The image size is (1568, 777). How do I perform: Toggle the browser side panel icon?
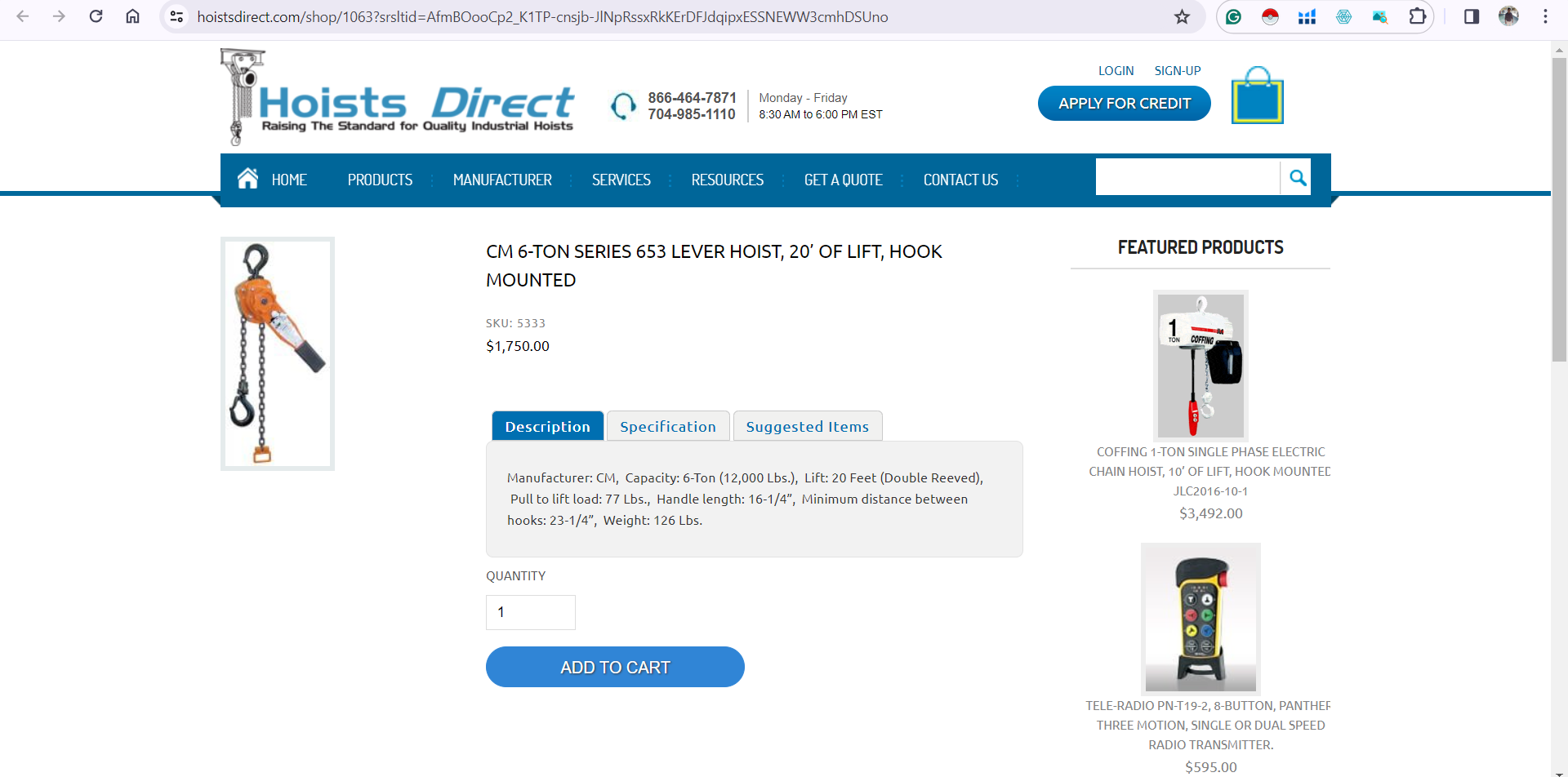(x=1472, y=16)
